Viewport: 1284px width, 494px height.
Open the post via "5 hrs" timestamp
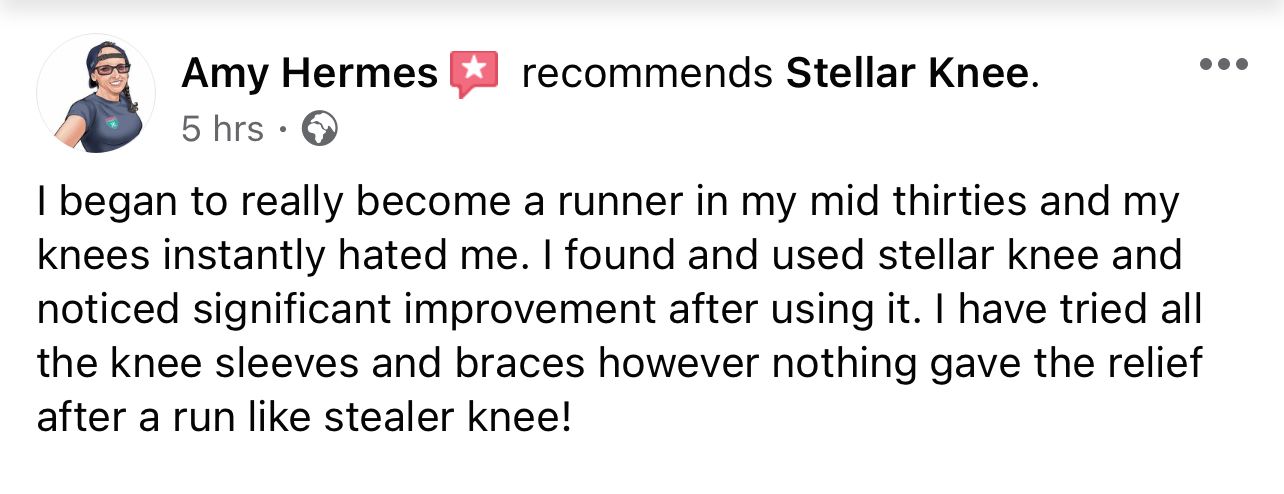pyautogui.click(x=222, y=130)
